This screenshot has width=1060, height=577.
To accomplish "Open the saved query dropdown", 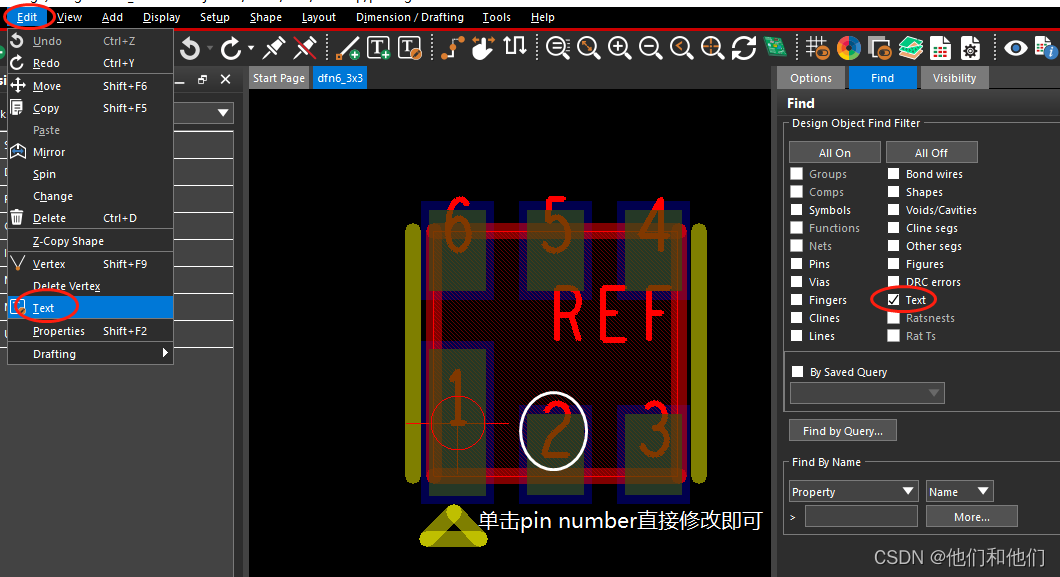I will (x=867, y=393).
